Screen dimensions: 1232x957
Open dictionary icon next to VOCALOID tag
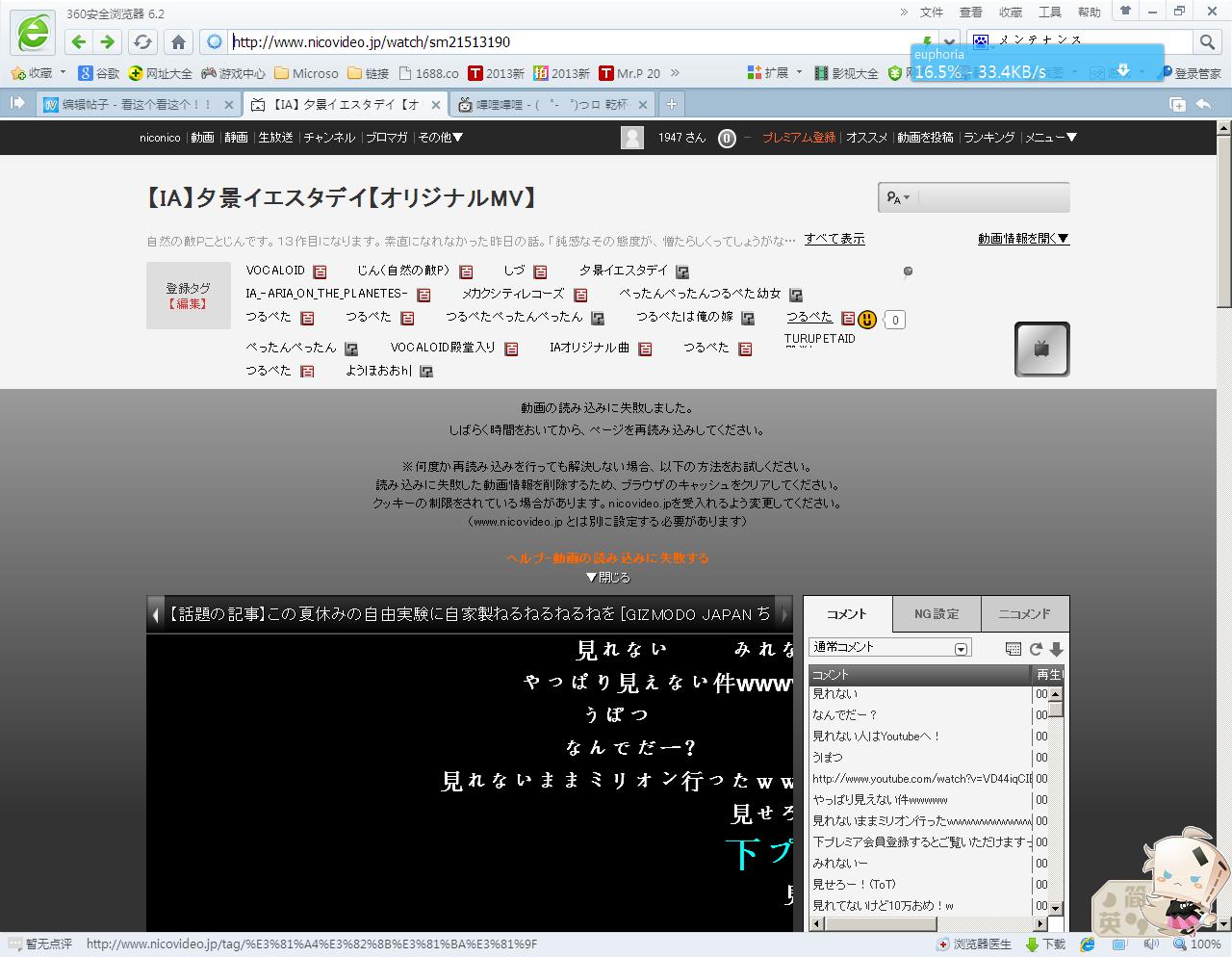320,272
